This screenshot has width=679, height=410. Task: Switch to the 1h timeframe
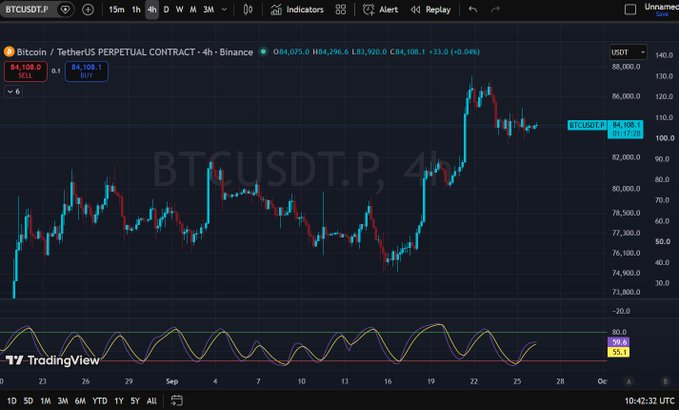coord(136,10)
